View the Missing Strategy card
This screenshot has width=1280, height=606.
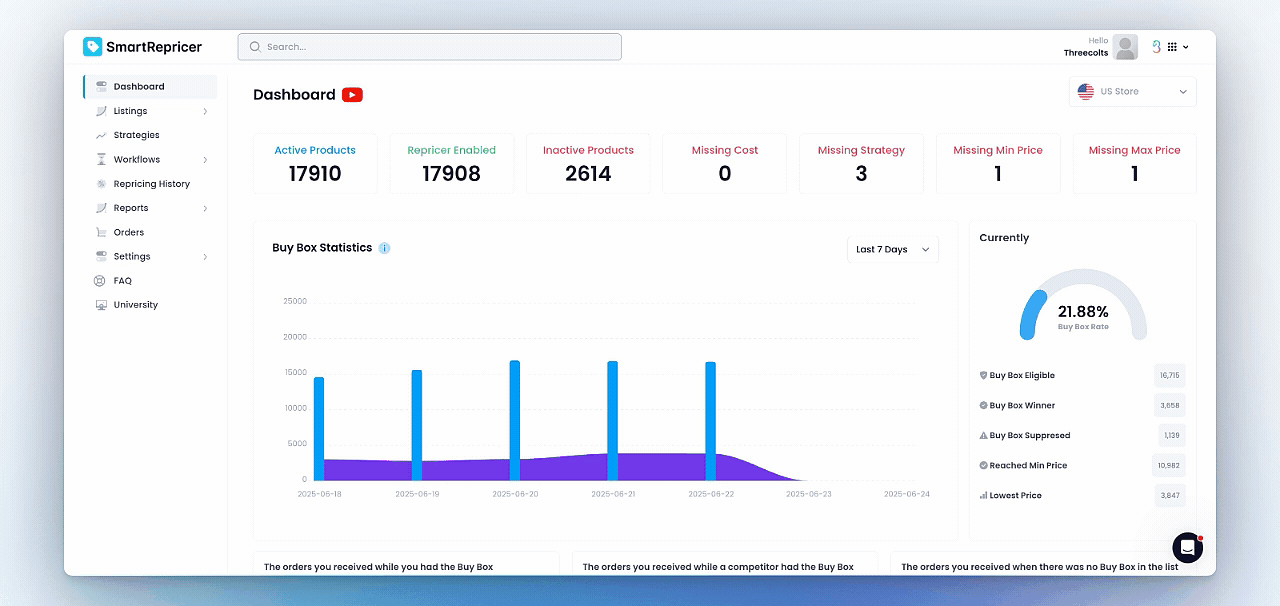[861, 163]
